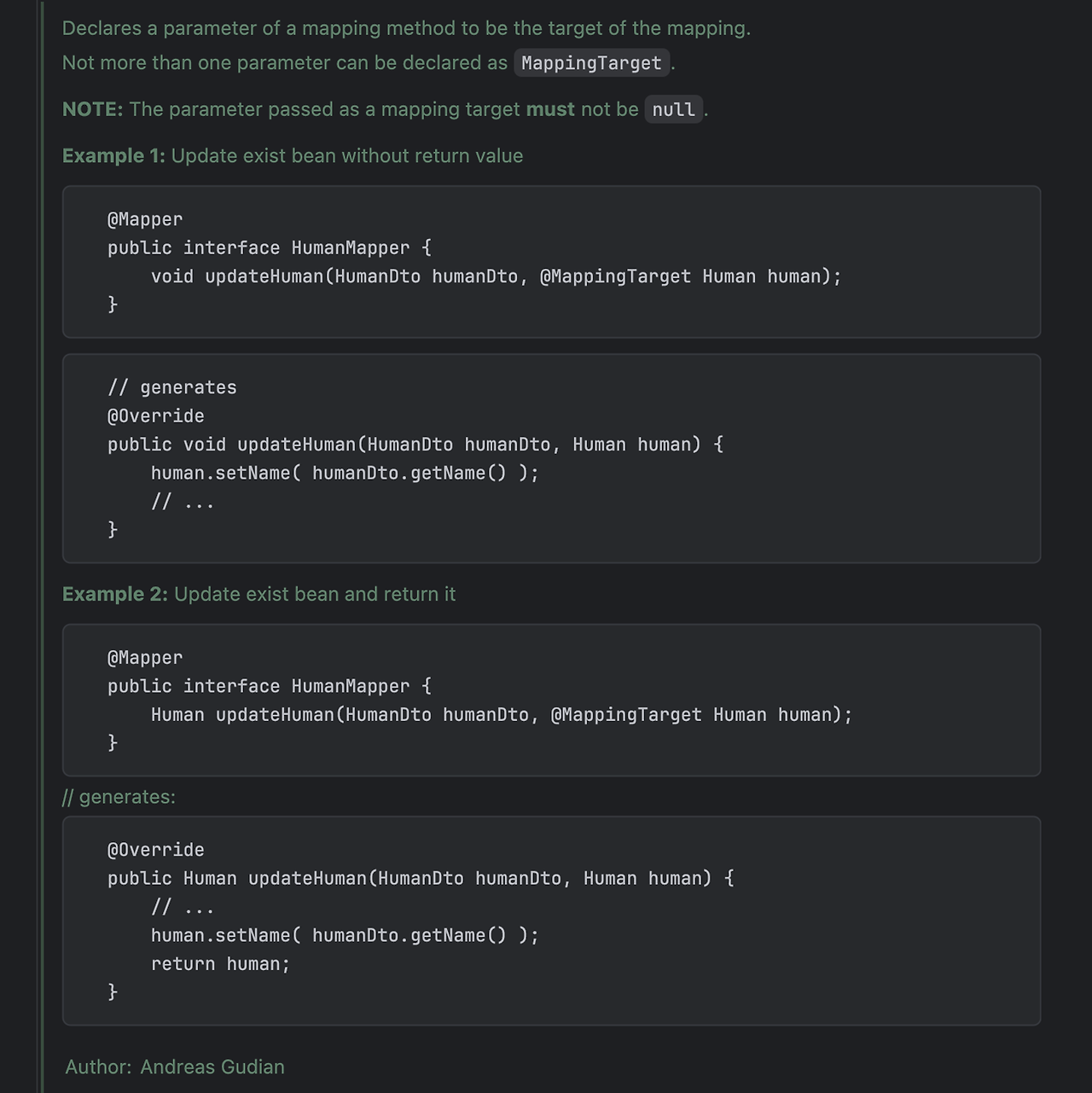This screenshot has height=1093, width=1092.
Task: Click the author name Andreas Gudian
Action: (212, 1067)
